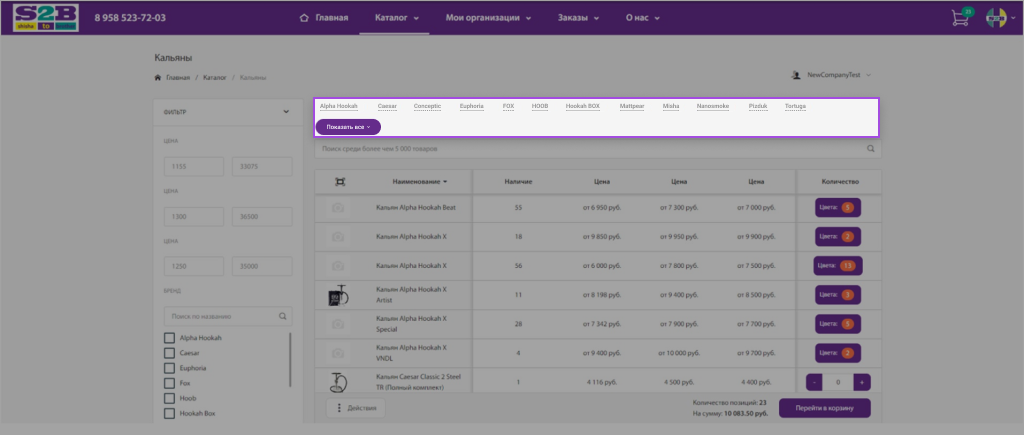The width and height of the screenshot is (1024, 435).
Task: Select Euphoria brand tab
Action: 472,106
